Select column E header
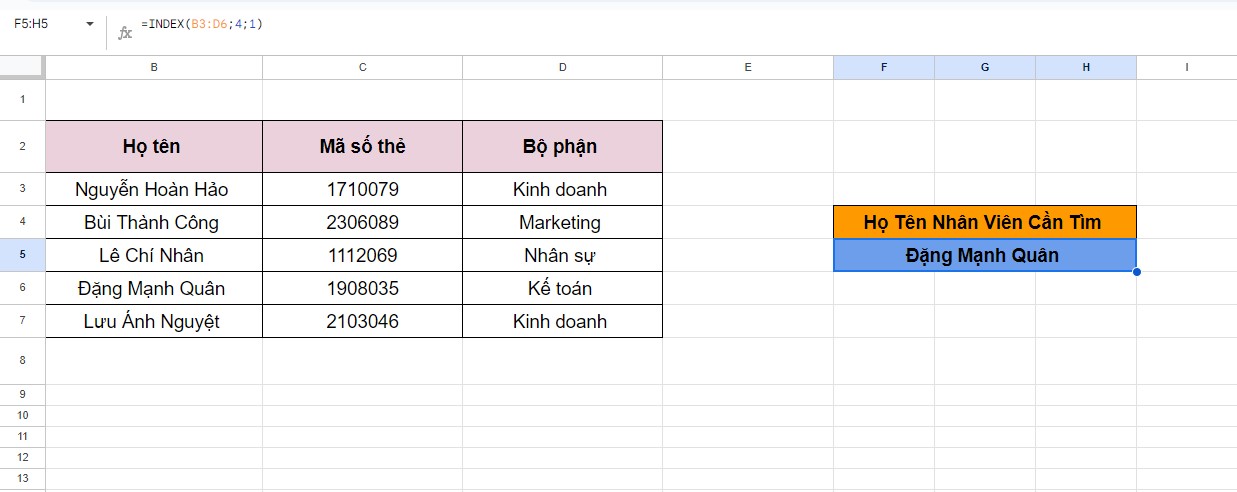Viewport: 1237px width, 492px height. click(748, 67)
